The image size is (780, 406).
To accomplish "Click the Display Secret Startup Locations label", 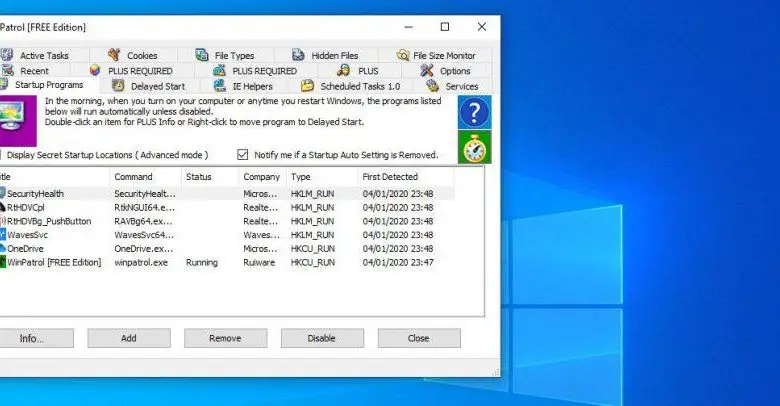I will click(107, 155).
